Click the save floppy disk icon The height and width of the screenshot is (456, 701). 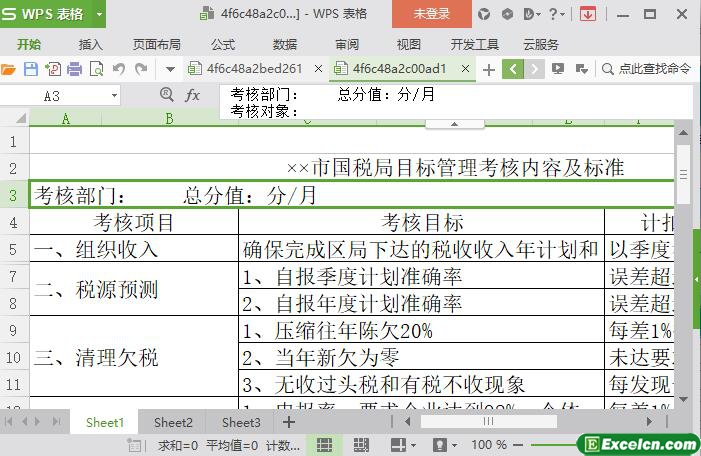click(30, 69)
